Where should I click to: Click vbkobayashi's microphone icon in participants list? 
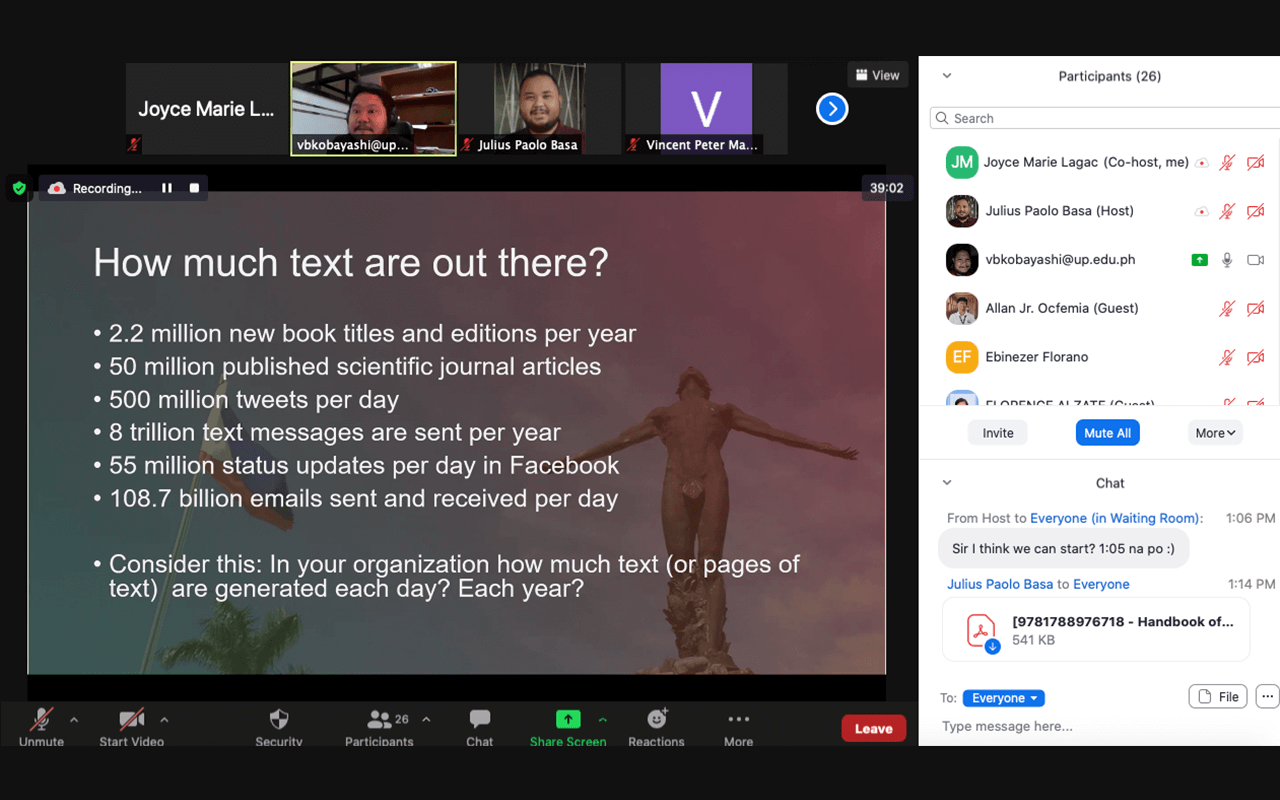click(1227, 260)
